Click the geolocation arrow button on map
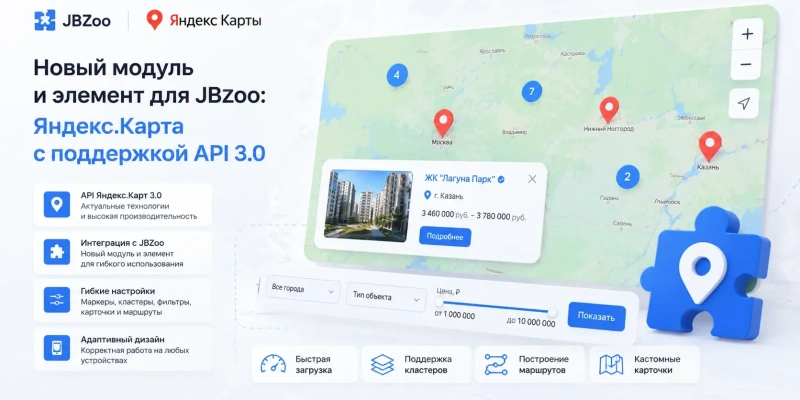The image size is (800, 400). click(744, 104)
